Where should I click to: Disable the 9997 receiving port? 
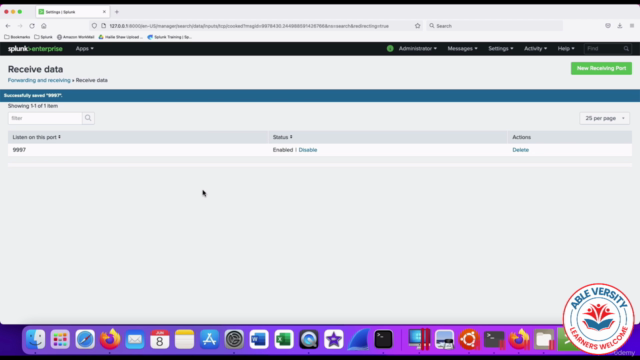(x=308, y=150)
